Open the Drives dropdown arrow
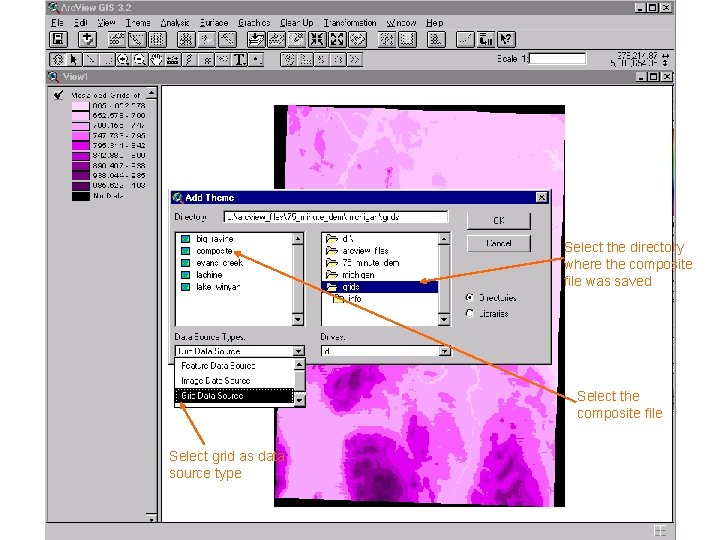Viewport: 720px width, 540px height. 444,351
